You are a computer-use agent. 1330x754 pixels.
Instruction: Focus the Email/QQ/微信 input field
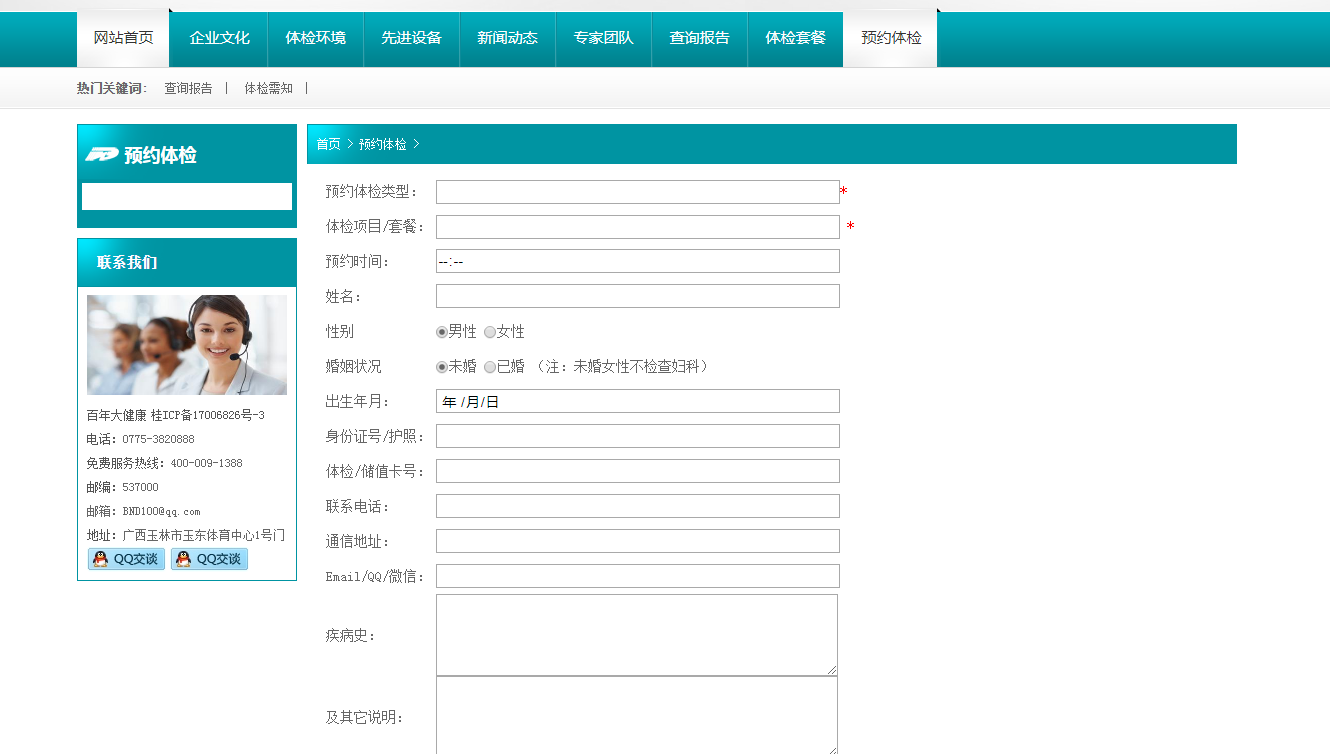(637, 576)
